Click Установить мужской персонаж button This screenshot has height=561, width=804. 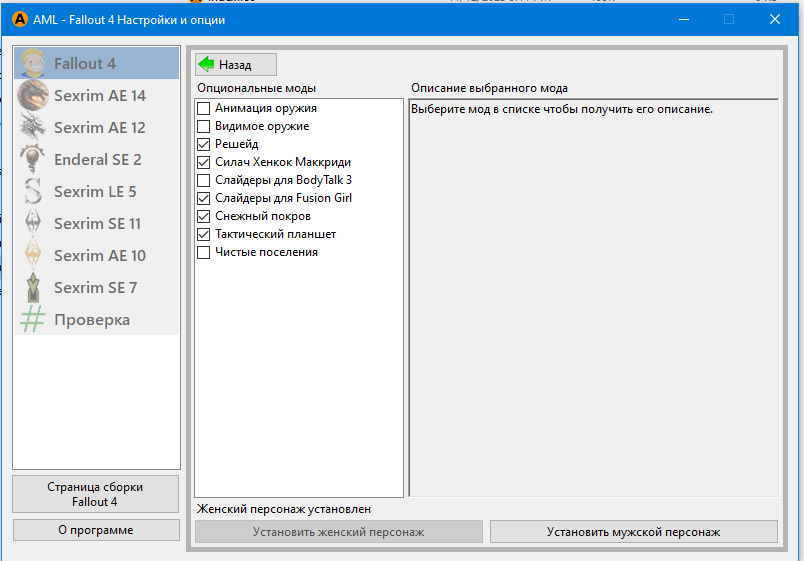pyautogui.click(x=633, y=532)
